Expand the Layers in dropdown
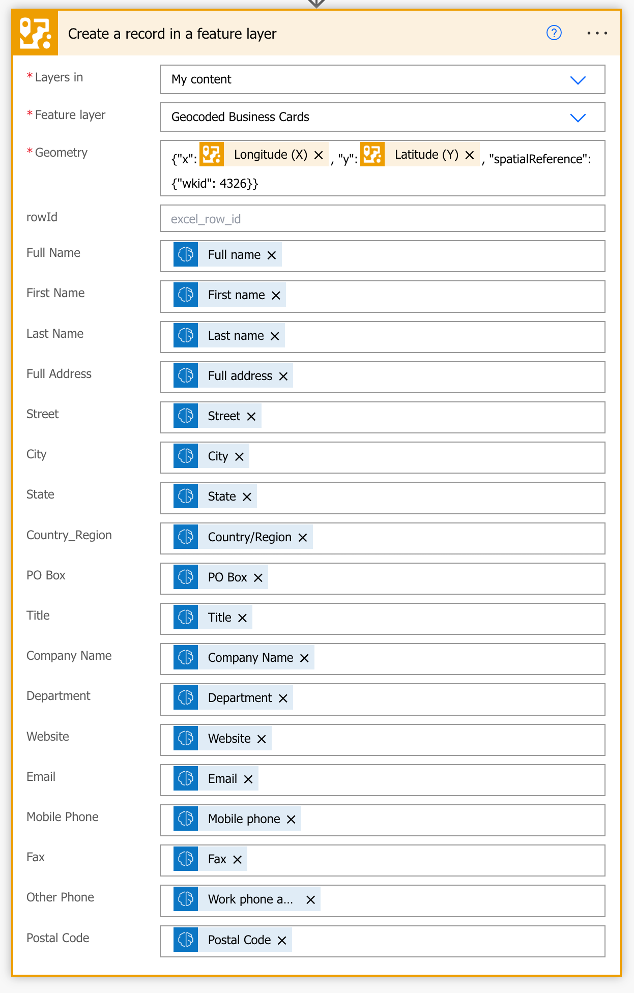This screenshot has height=994, width=634. tap(577, 80)
